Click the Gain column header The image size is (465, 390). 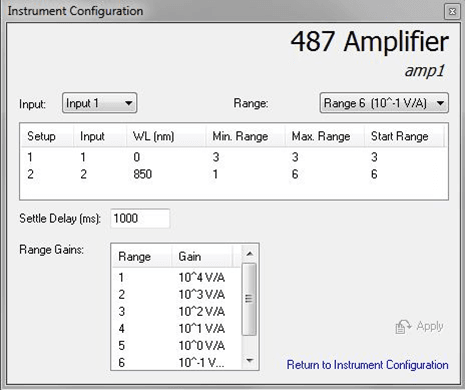coord(202,257)
